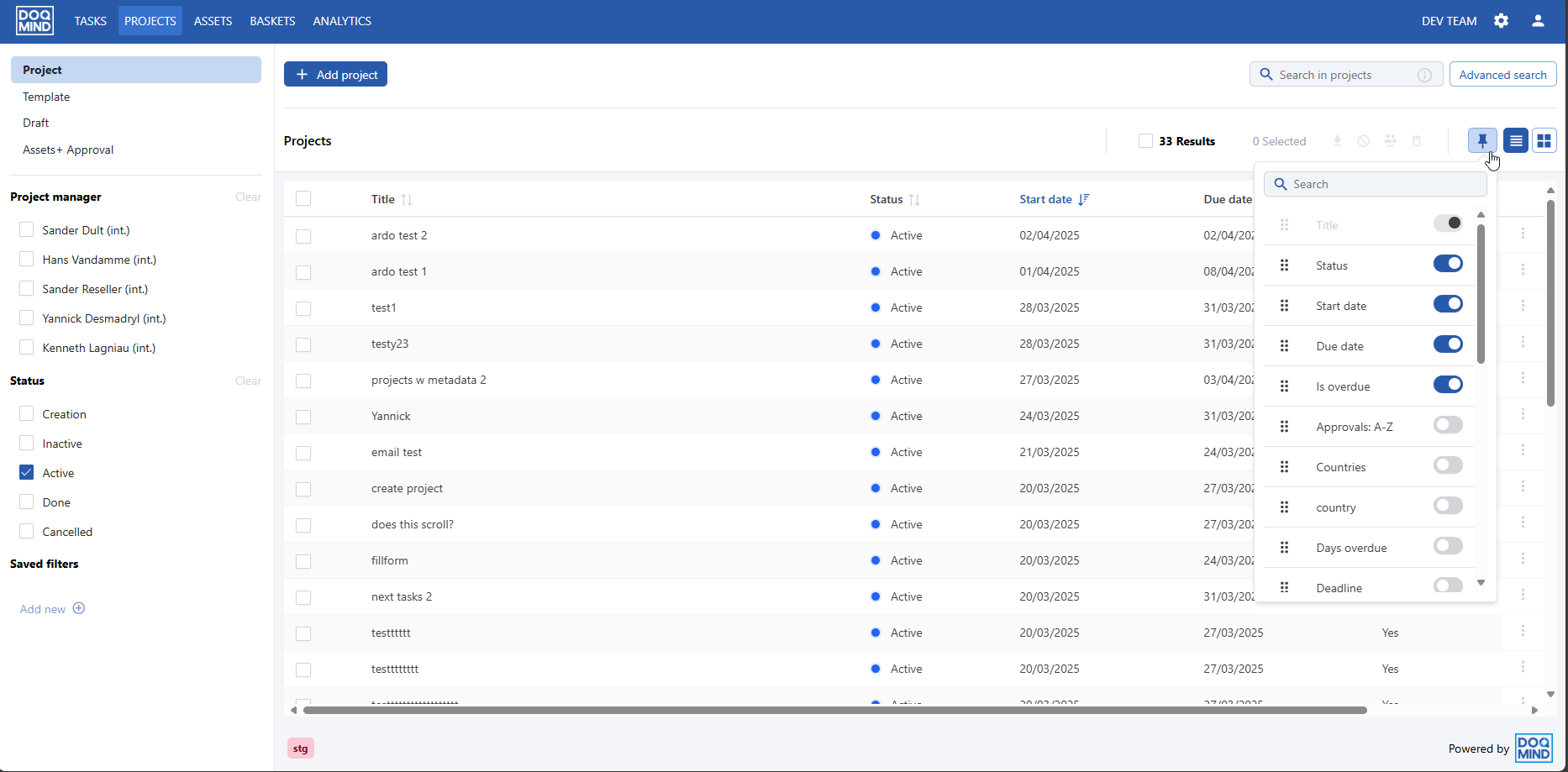Sort by Title column arrows
Image resolution: width=1568 pixels, height=772 pixels.
pos(407,200)
